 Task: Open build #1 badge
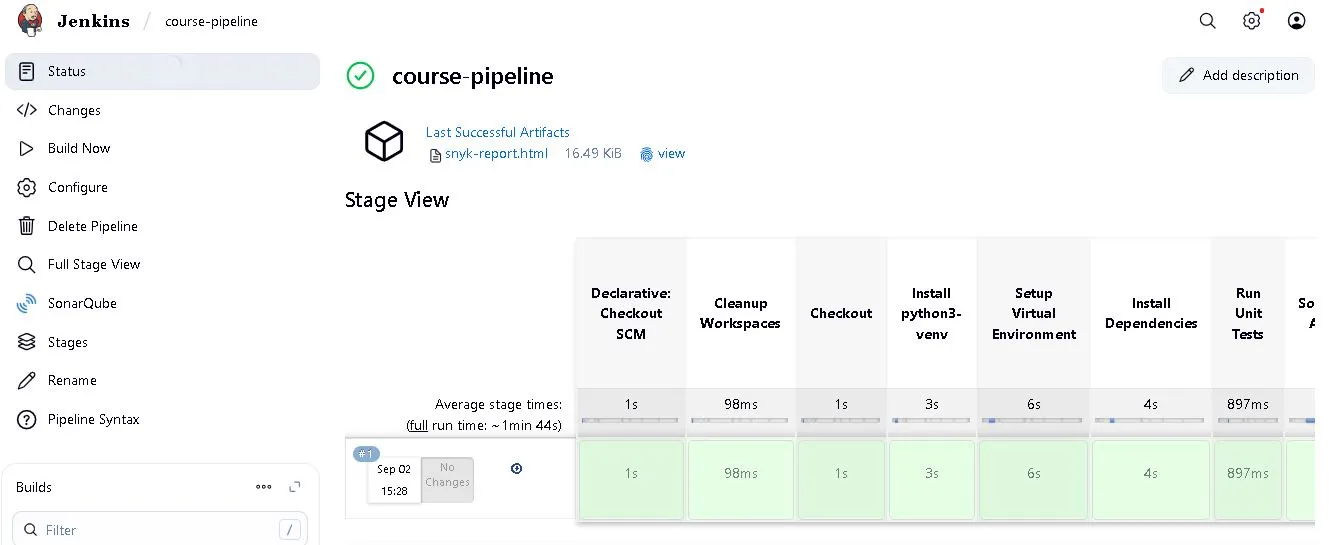(365, 454)
